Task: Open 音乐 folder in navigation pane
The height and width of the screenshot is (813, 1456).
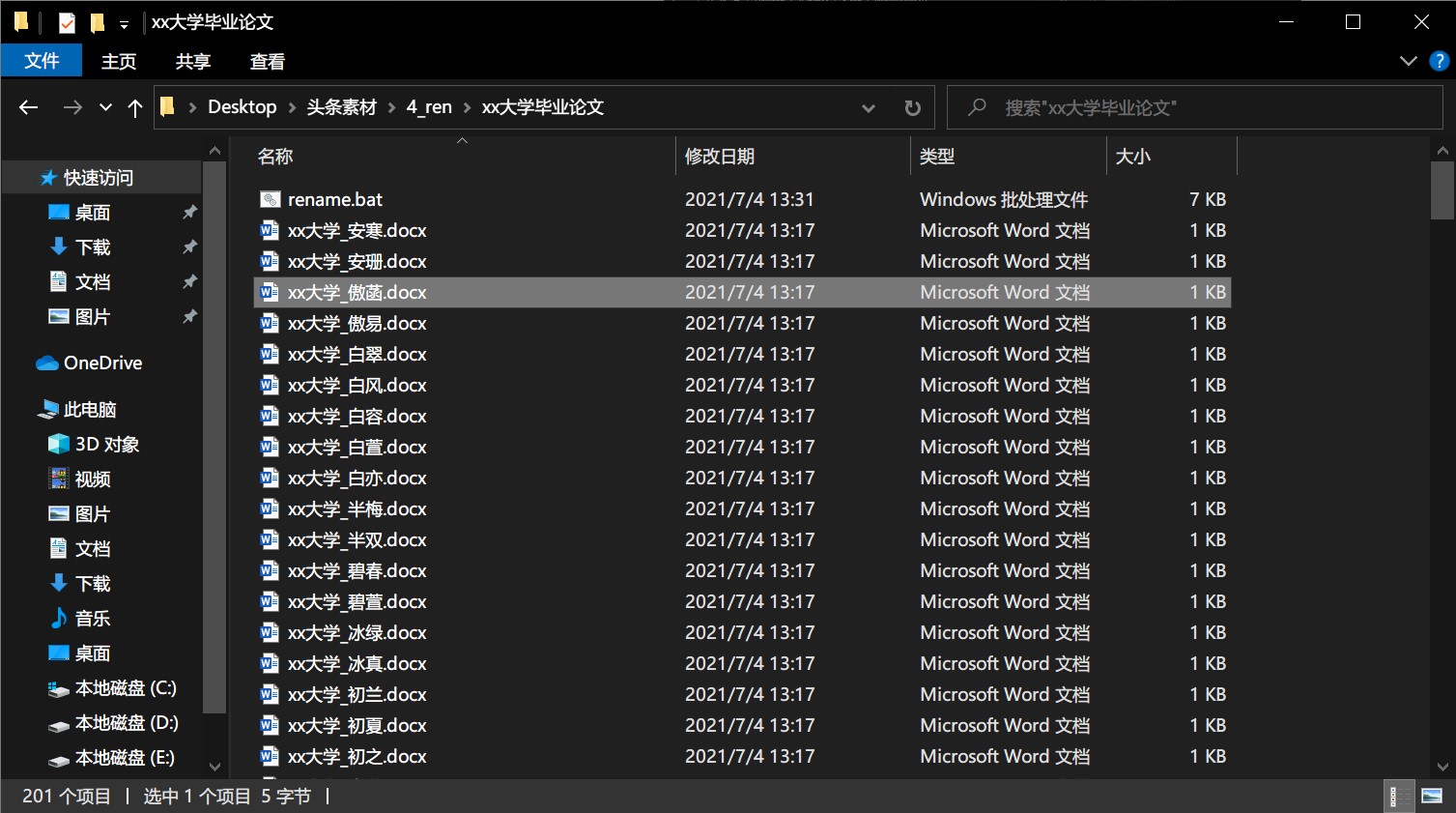Action: tap(93, 619)
